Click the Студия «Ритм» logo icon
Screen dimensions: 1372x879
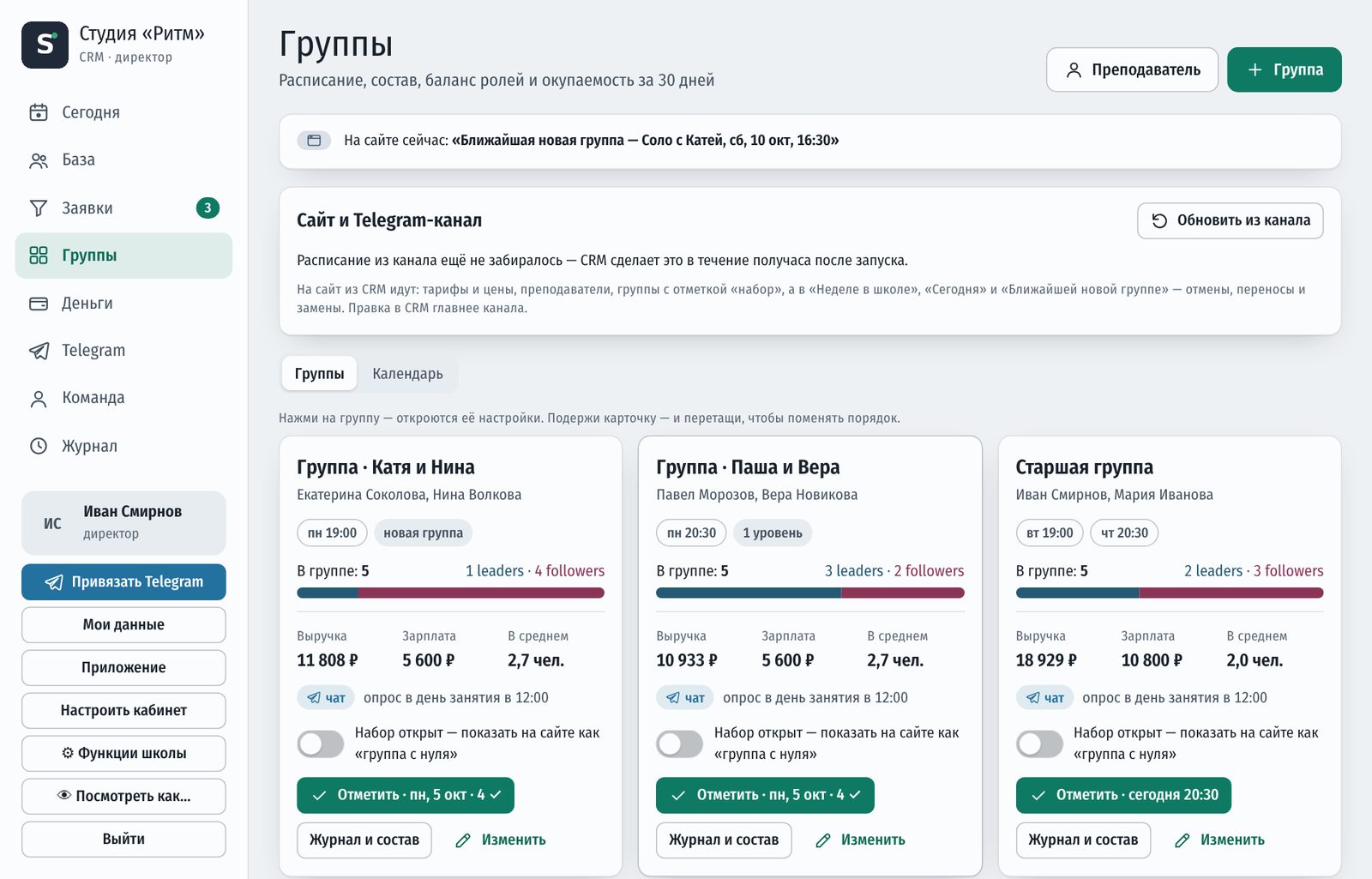(45, 45)
